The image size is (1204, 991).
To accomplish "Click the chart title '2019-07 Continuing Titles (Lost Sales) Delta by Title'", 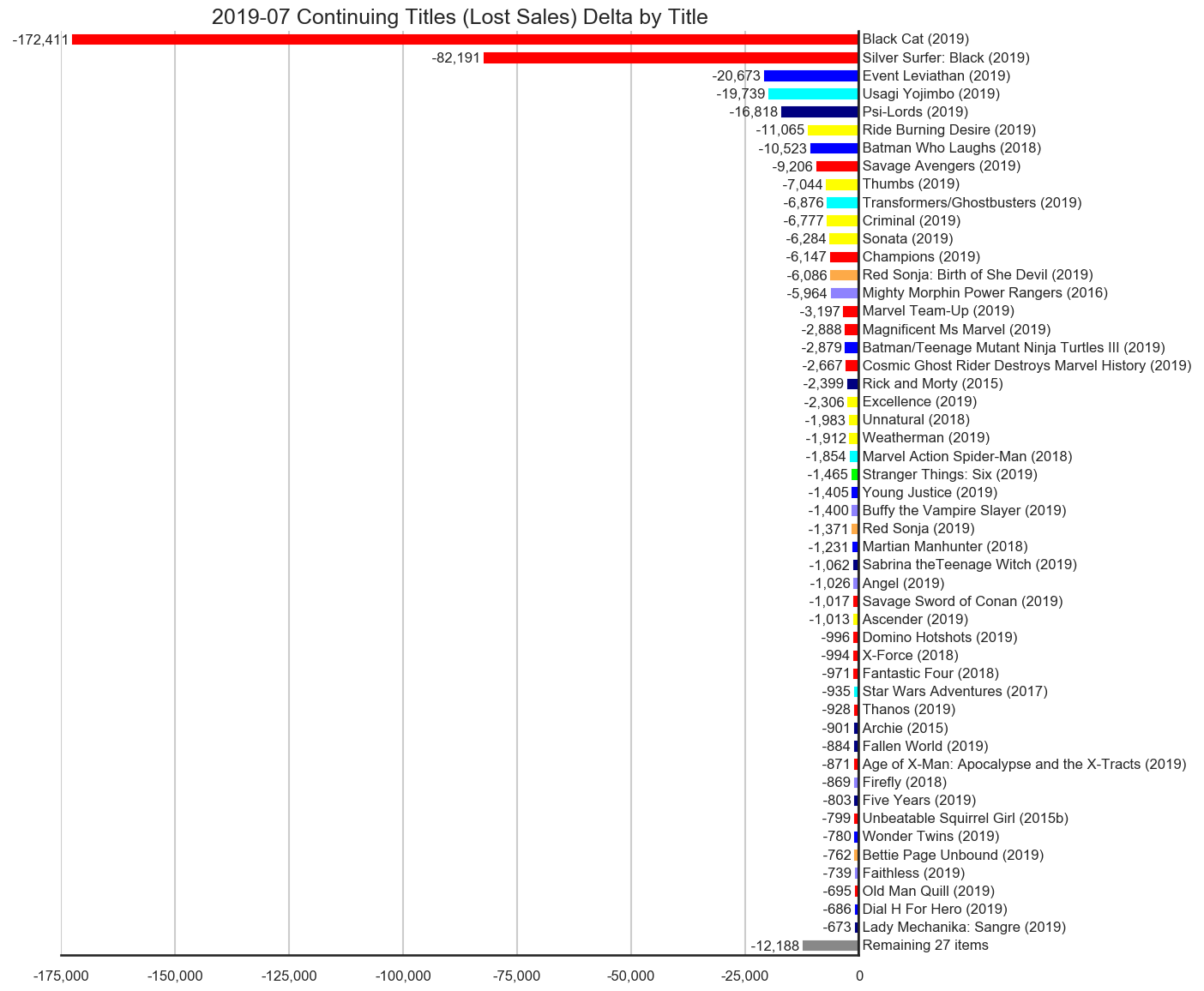I will click(460, 16).
